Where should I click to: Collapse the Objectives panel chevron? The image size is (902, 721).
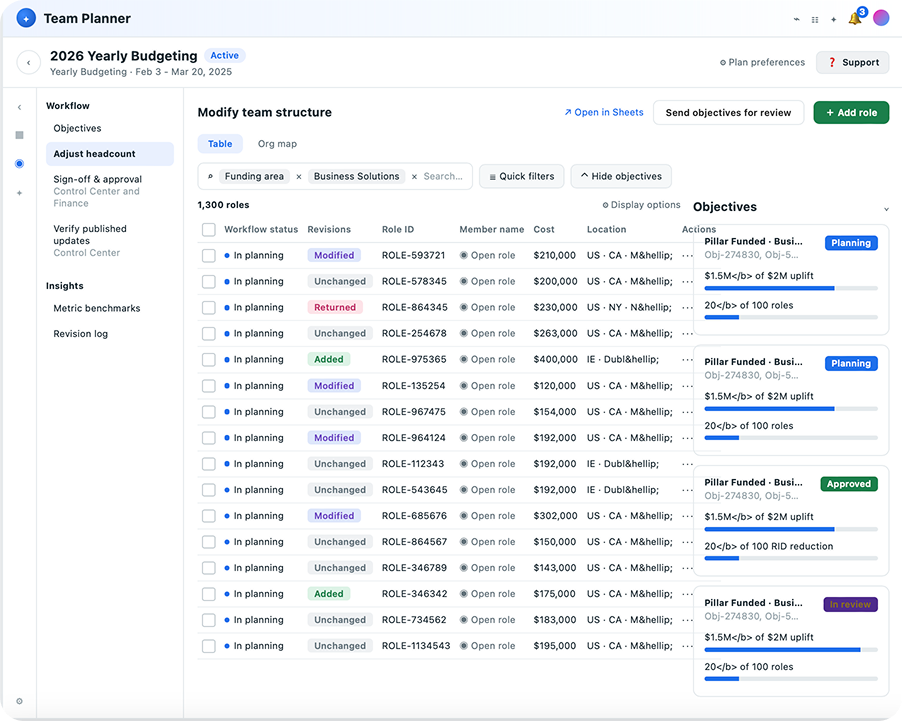[x=886, y=209]
